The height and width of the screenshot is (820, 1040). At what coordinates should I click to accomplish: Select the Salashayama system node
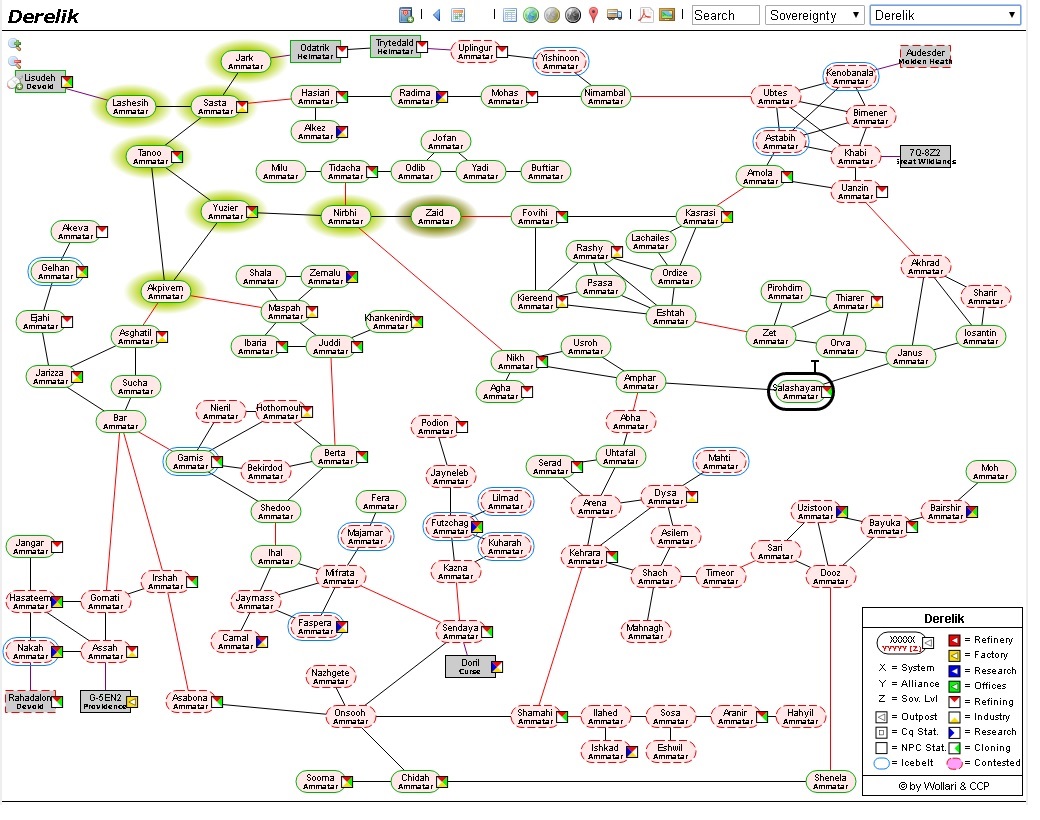pos(801,391)
